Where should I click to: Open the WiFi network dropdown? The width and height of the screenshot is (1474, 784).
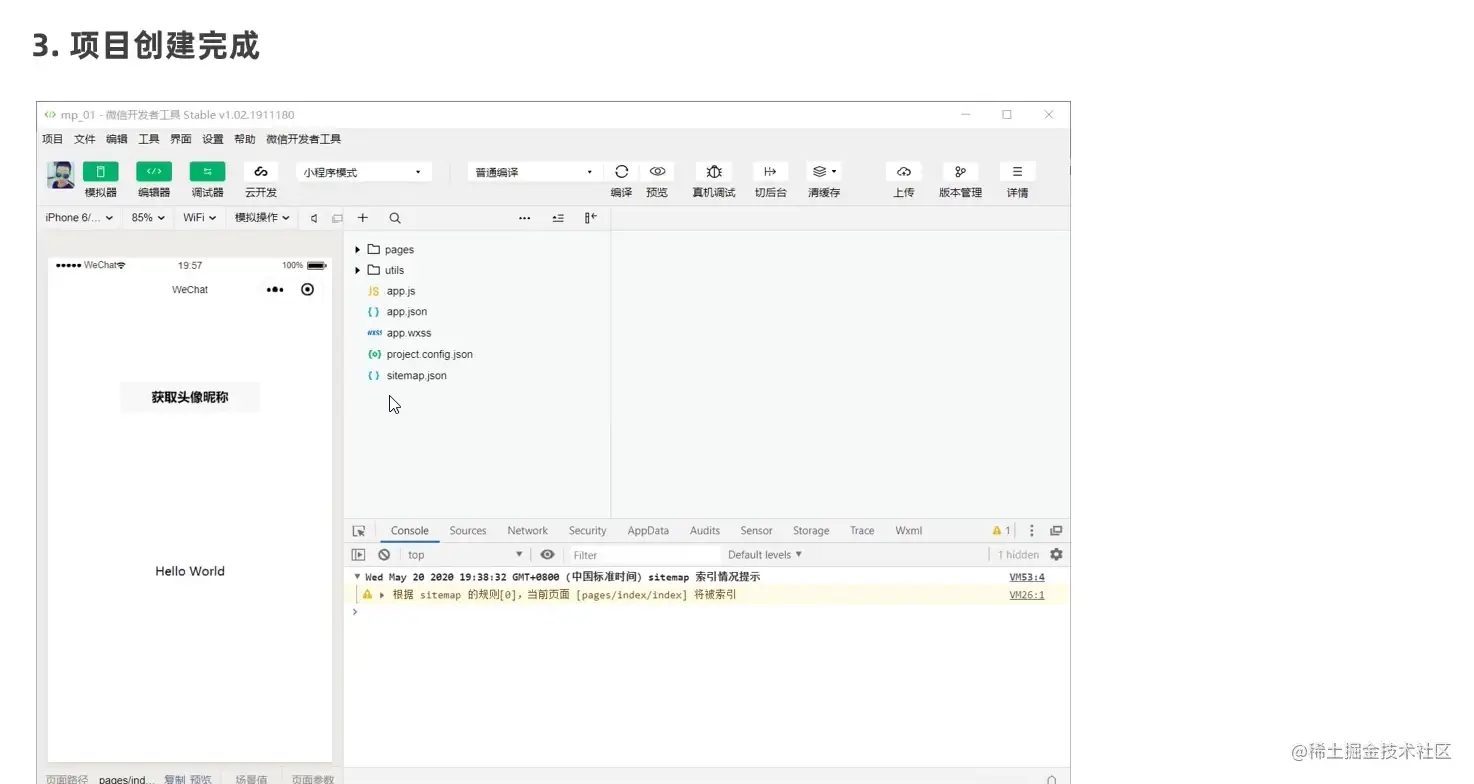click(x=200, y=217)
